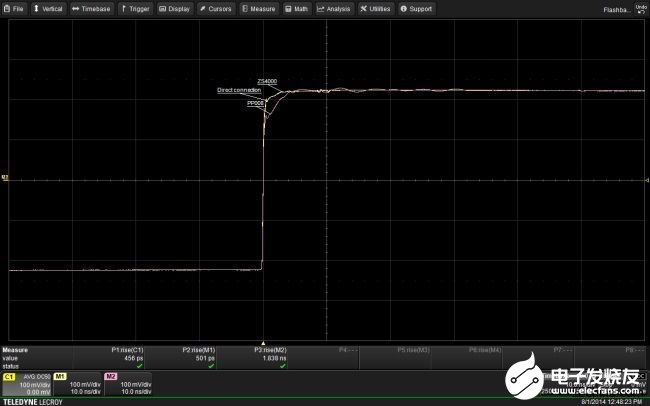Click the Undo button
The image size is (650, 406).
pyautogui.click(x=641, y=9)
